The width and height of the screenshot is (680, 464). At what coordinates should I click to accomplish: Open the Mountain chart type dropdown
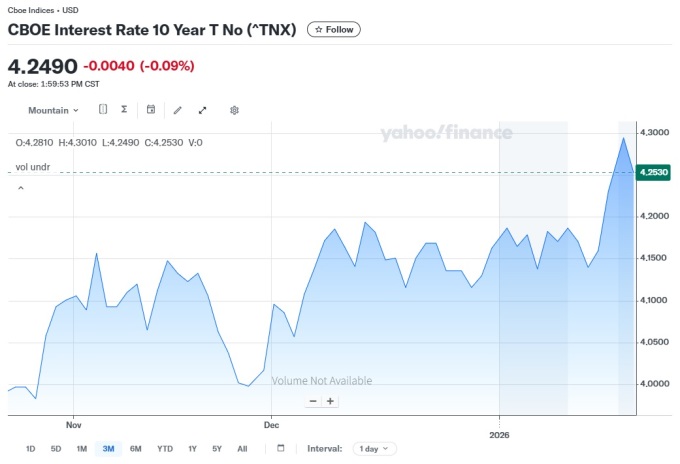click(x=53, y=110)
